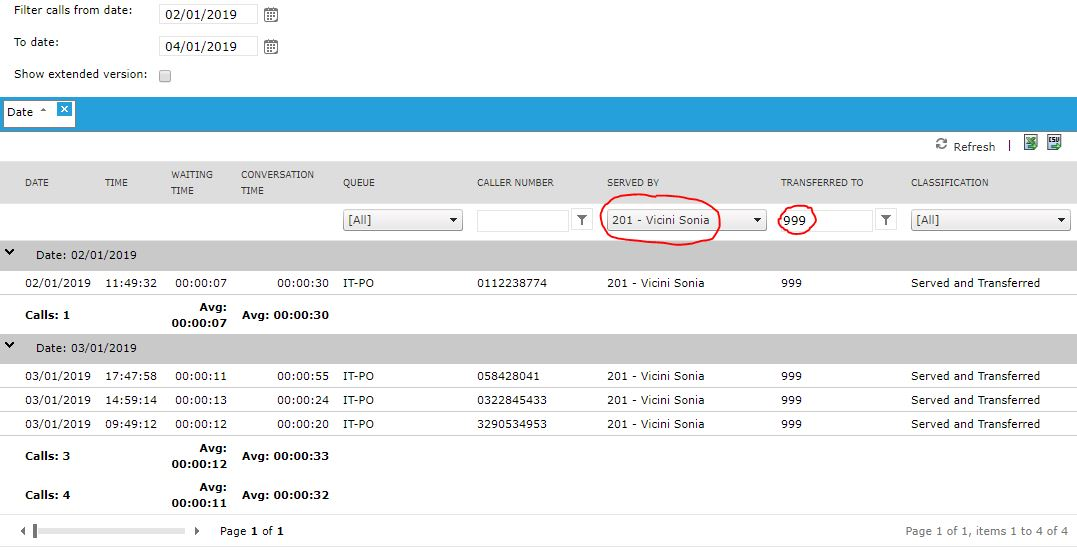Open calendar picker for Filter calls from date
Screen dimensions: 1077x550
(271, 15)
